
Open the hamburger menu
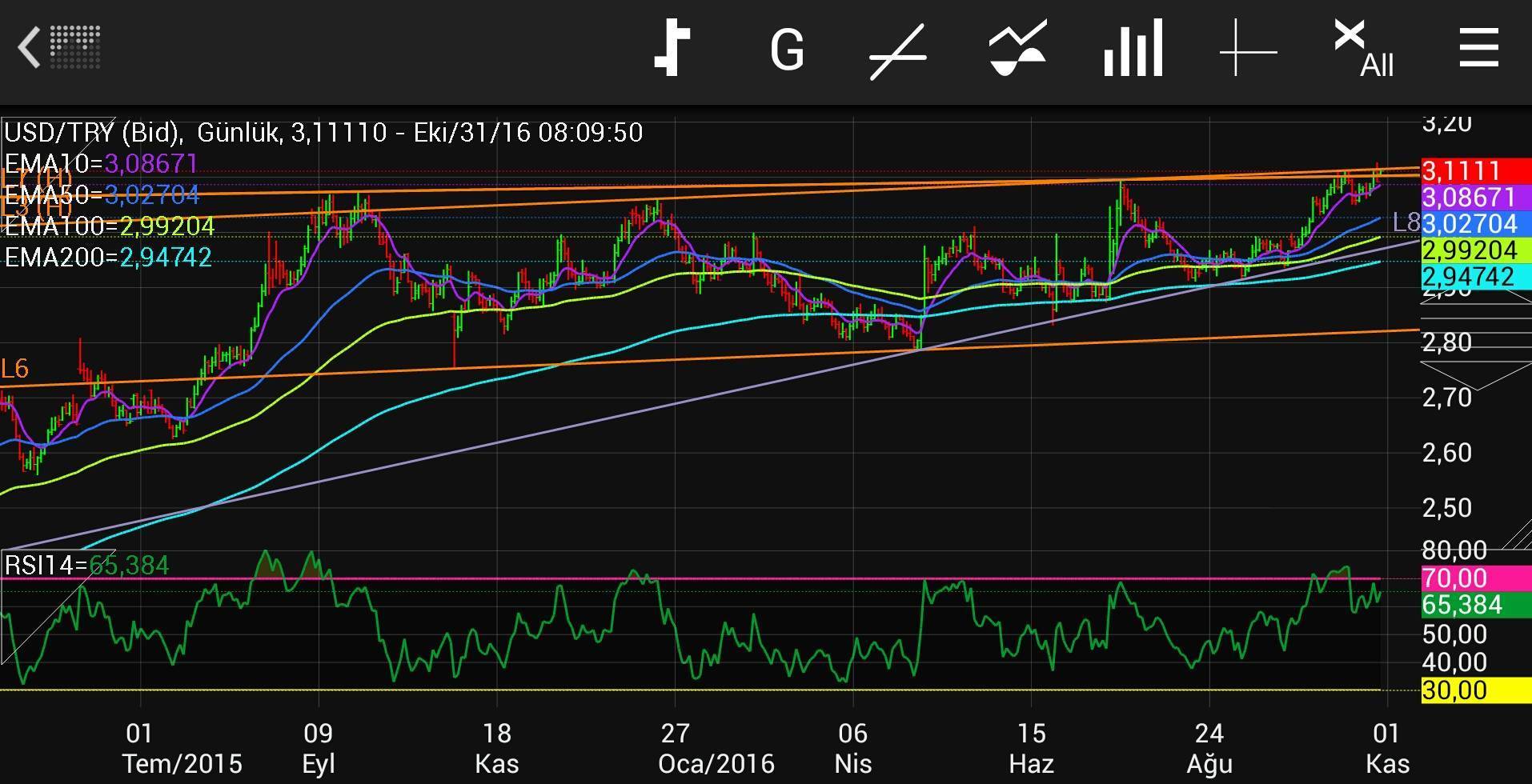pyautogui.click(x=1478, y=48)
